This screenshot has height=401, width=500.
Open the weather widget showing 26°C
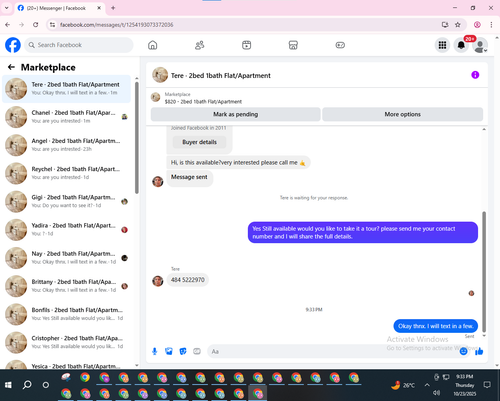click(403, 385)
